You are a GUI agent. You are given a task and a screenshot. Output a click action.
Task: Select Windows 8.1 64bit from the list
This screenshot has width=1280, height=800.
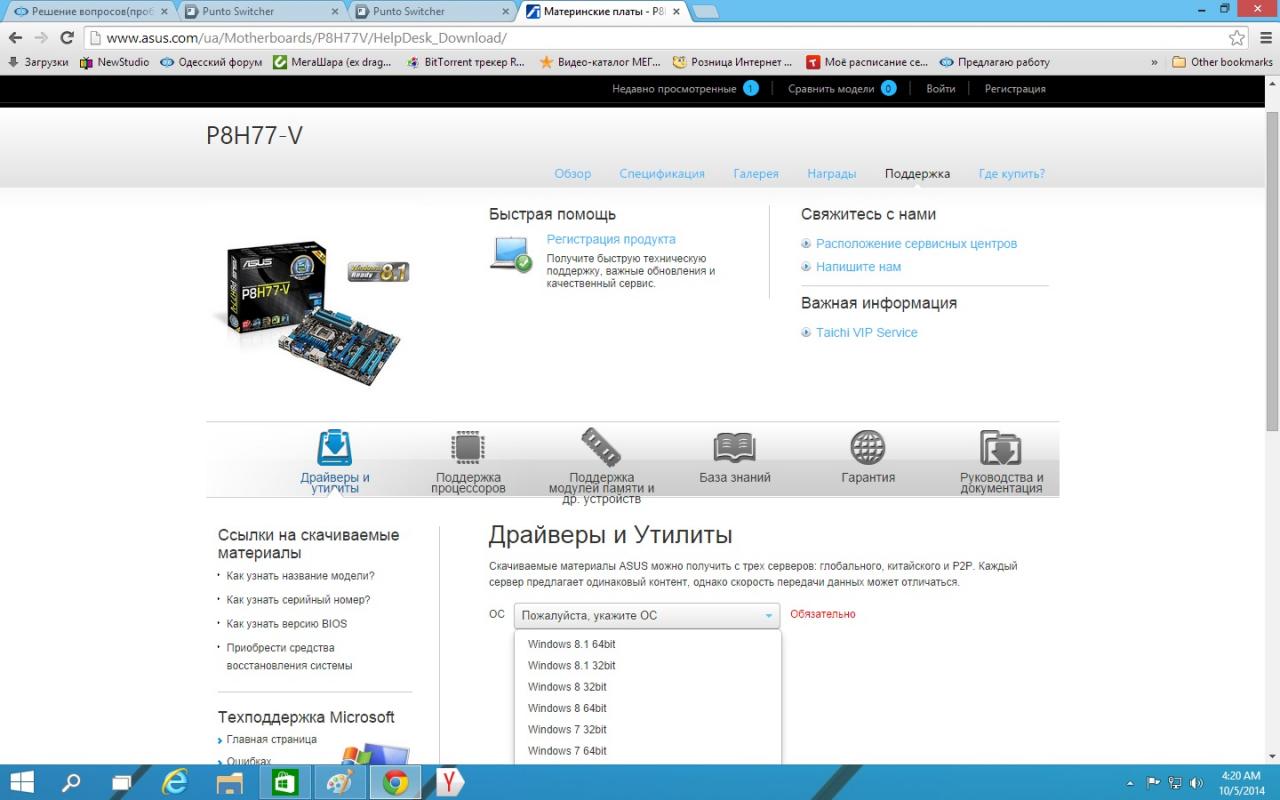click(x=572, y=644)
